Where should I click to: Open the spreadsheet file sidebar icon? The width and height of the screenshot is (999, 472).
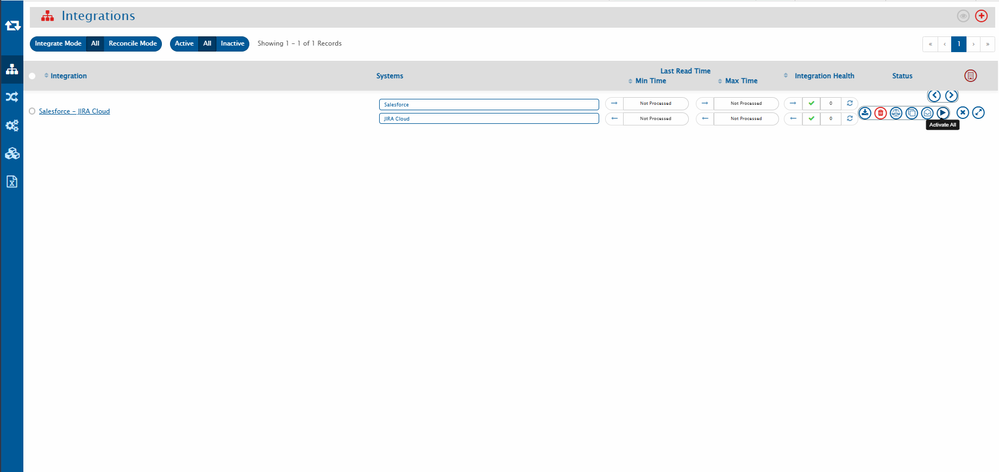pyautogui.click(x=12, y=182)
